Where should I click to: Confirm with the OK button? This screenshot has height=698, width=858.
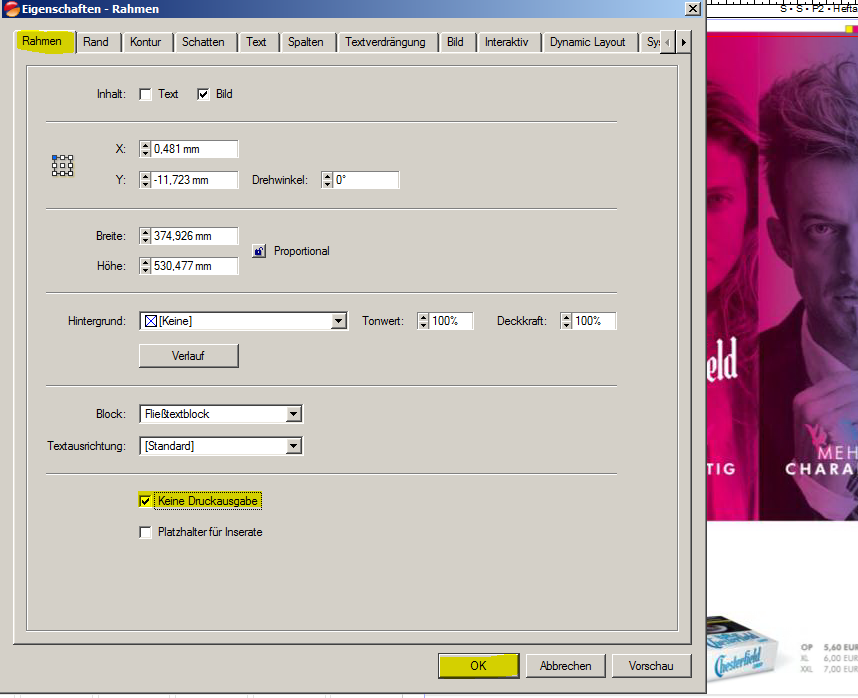pos(478,665)
